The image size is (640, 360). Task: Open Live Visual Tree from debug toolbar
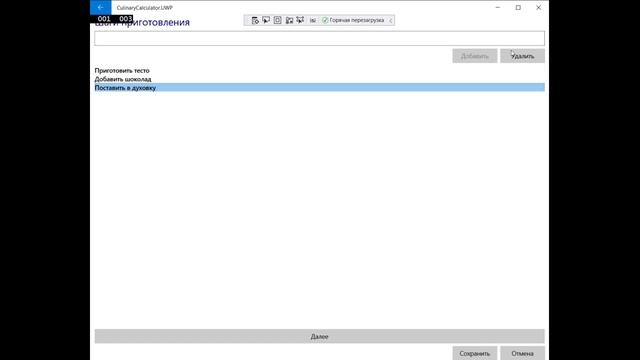click(x=255, y=20)
